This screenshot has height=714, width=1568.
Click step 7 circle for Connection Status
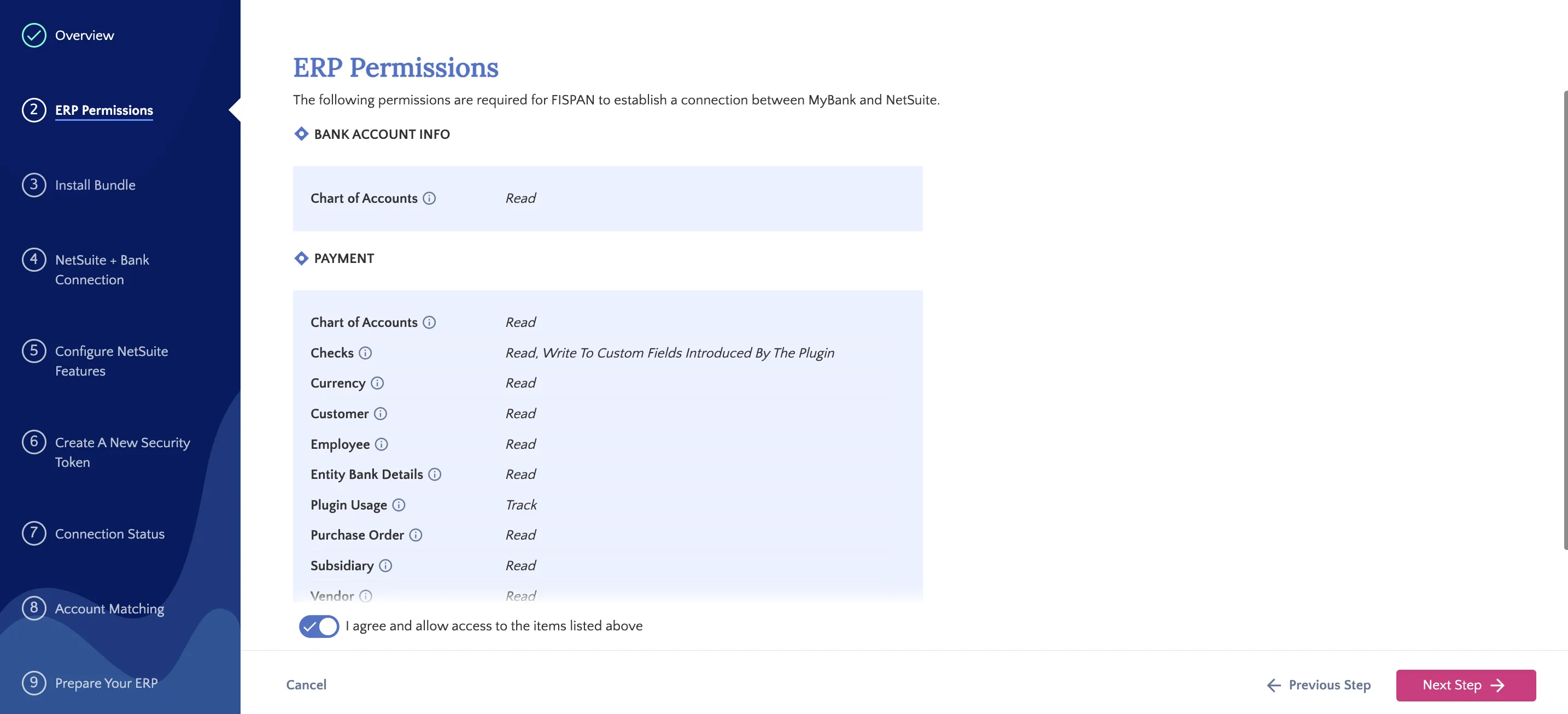coord(34,534)
